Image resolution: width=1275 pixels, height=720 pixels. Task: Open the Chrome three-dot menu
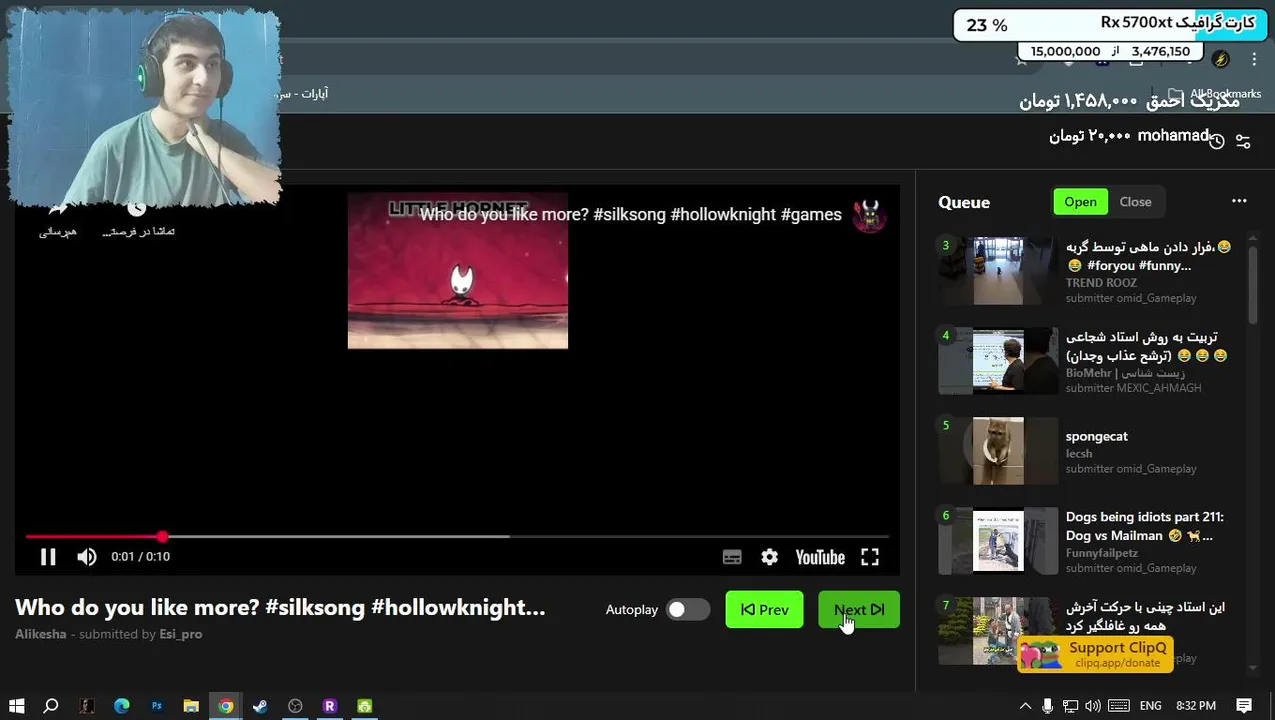pyautogui.click(x=1254, y=59)
